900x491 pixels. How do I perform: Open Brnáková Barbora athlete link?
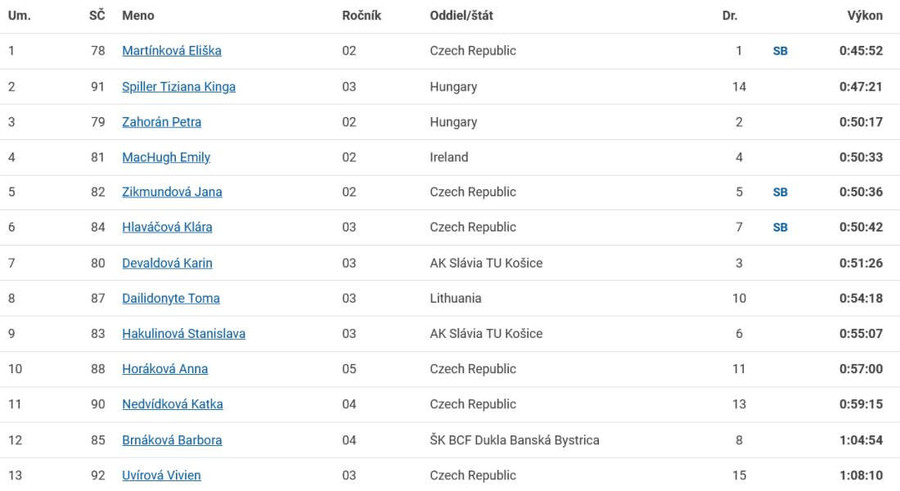(172, 440)
